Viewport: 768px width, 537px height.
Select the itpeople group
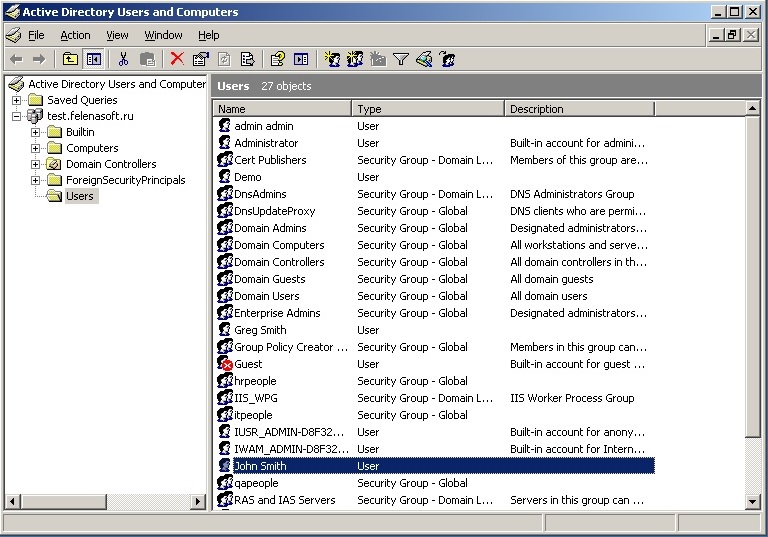pos(253,415)
